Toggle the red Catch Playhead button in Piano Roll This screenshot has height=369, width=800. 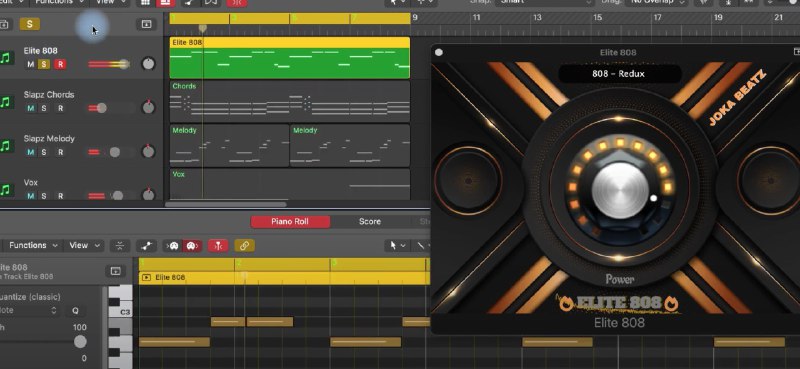coord(218,246)
